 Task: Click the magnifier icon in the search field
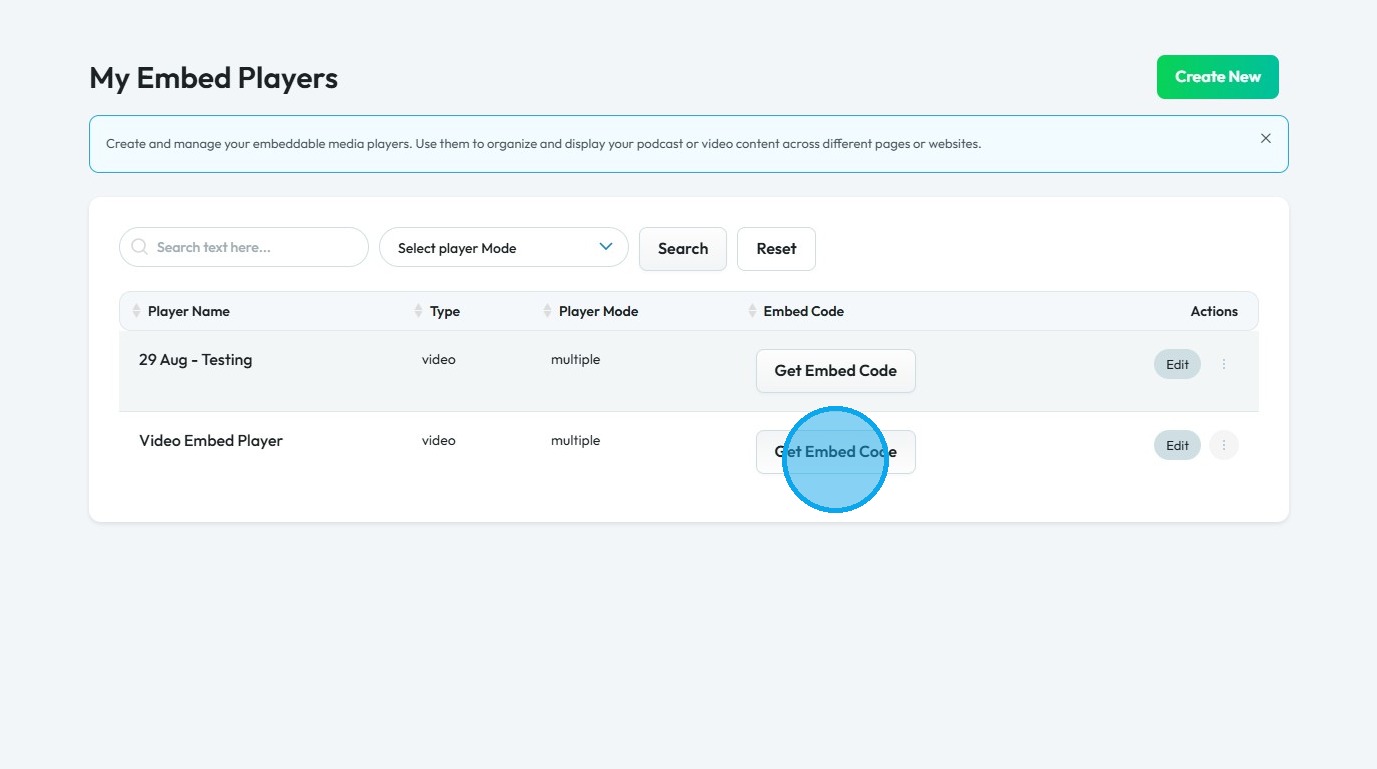coord(140,247)
